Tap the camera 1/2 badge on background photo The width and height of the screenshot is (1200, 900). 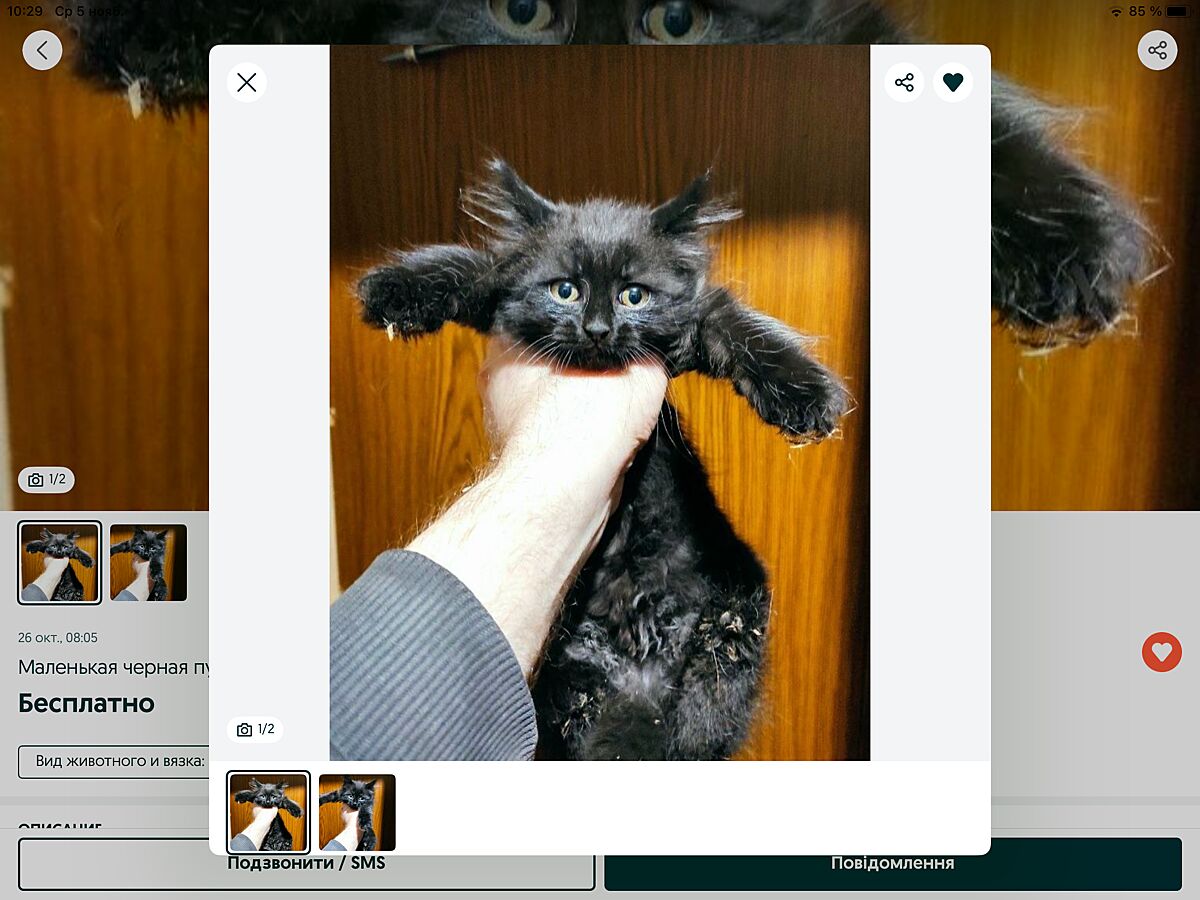click(47, 480)
